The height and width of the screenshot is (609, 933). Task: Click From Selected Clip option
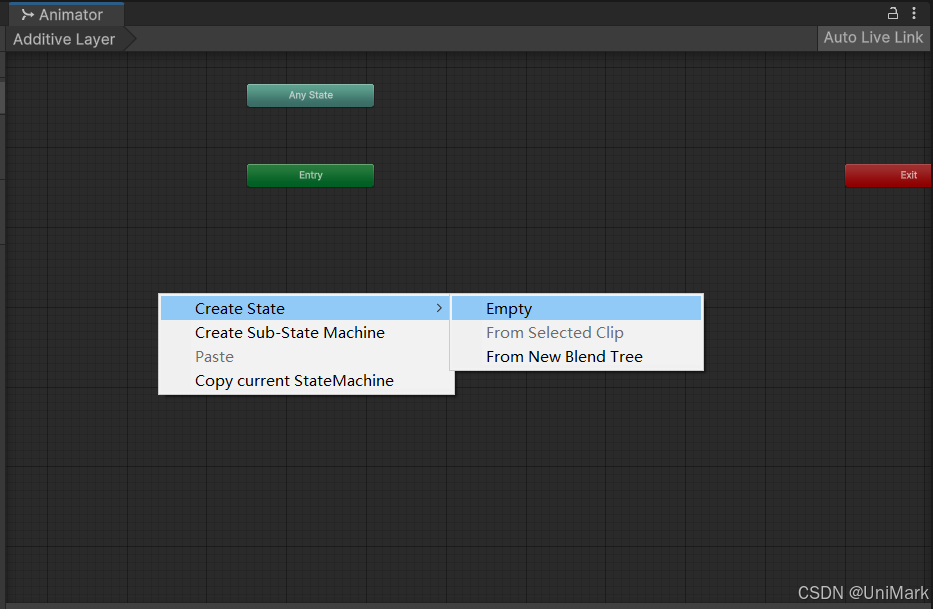coord(577,333)
